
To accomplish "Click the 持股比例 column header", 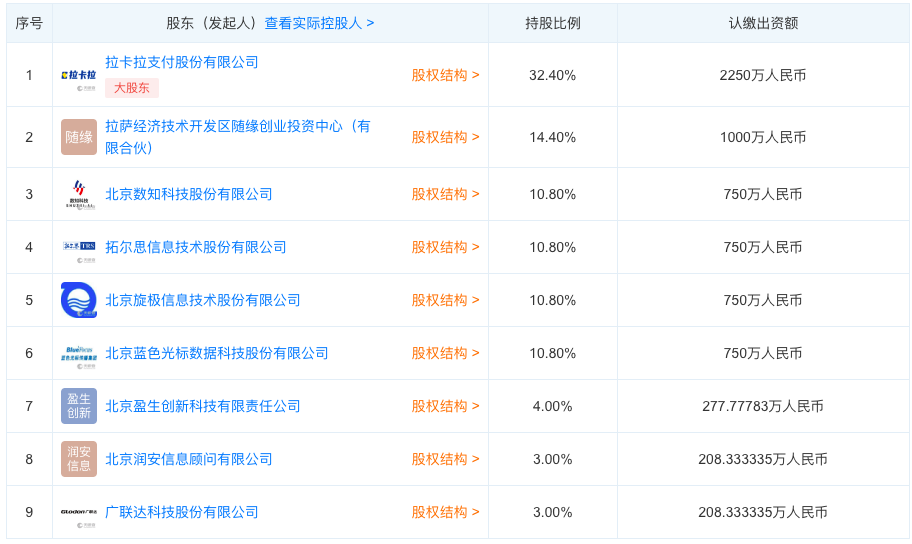I will (553, 23).
